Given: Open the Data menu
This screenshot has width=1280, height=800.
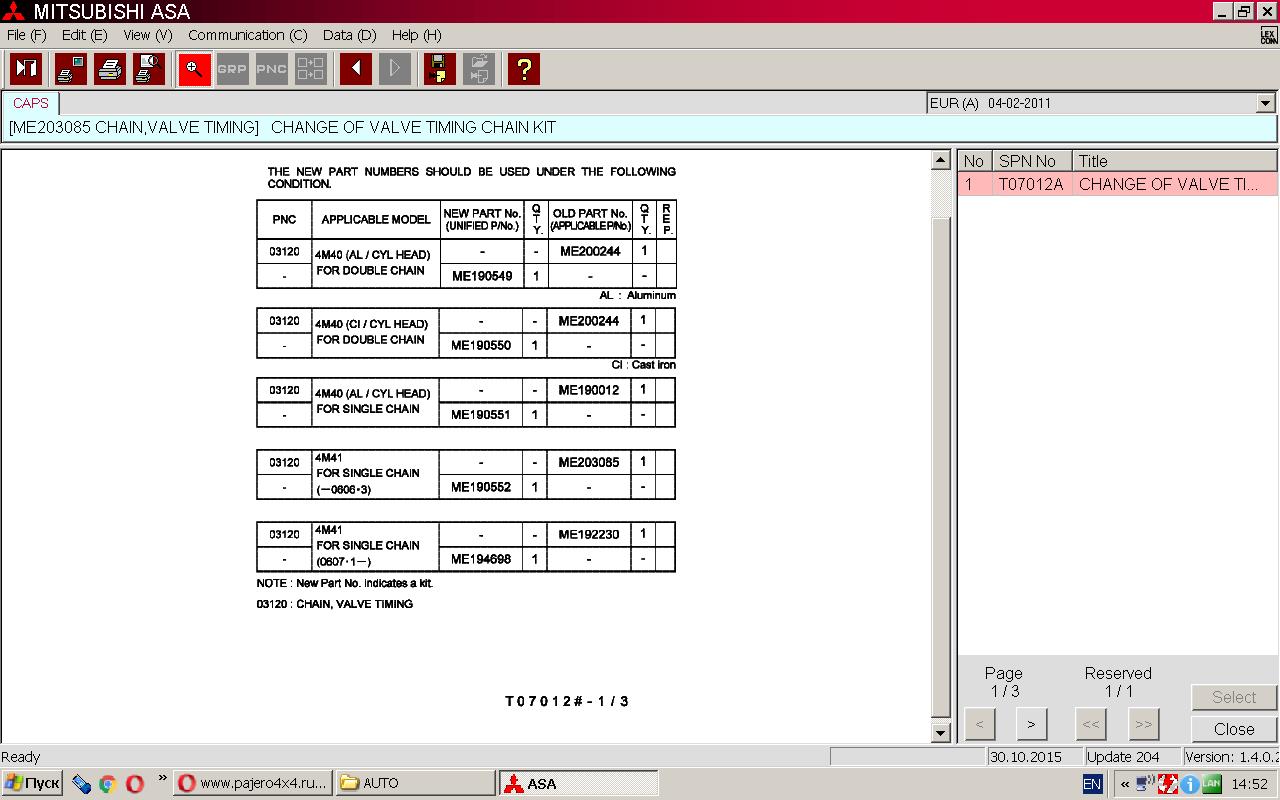Looking at the screenshot, I should [x=349, y=35].
